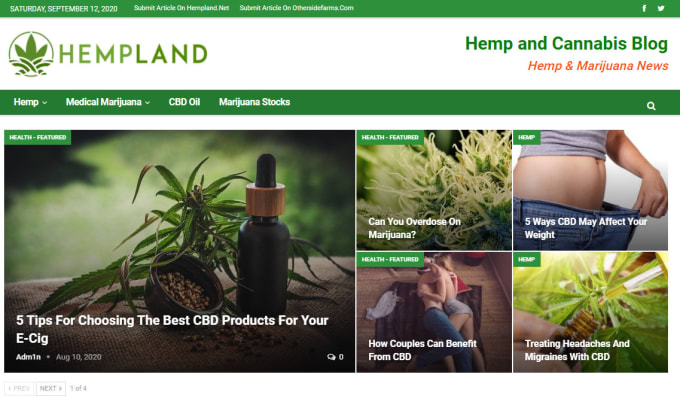Open the Twitter icon in top bar
The width and height of the screenshot is (680, 408).
point(660,8)
